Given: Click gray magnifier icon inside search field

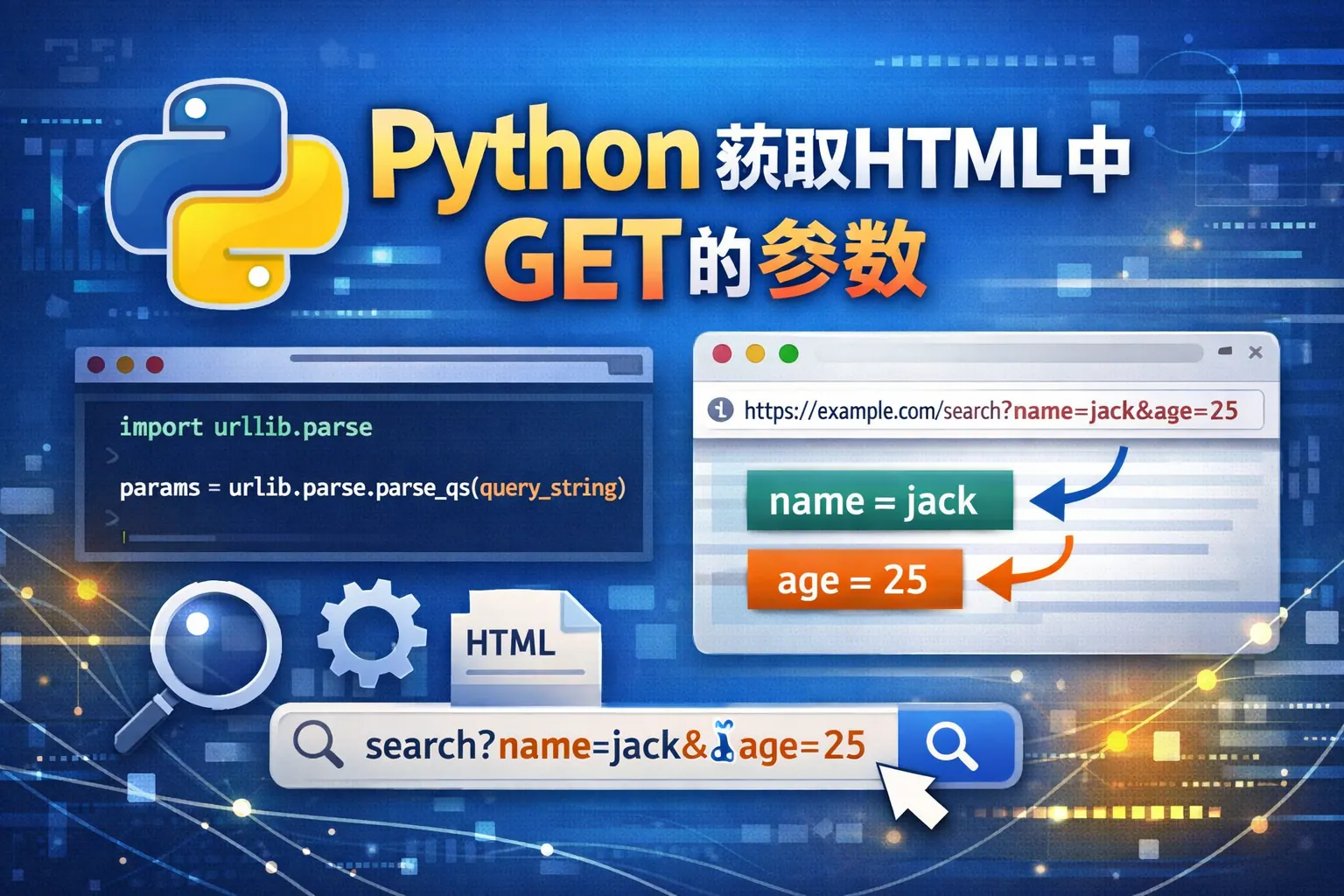Looking at the screenshot, I should [317, 745].
